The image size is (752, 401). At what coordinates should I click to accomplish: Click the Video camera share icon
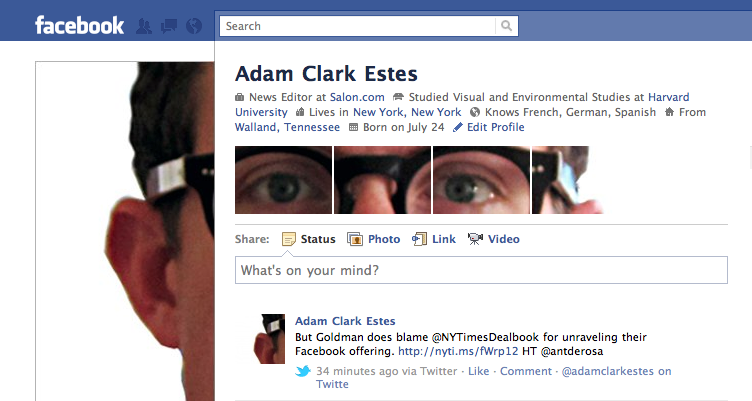pyautogui.click(x=475, y=239)
